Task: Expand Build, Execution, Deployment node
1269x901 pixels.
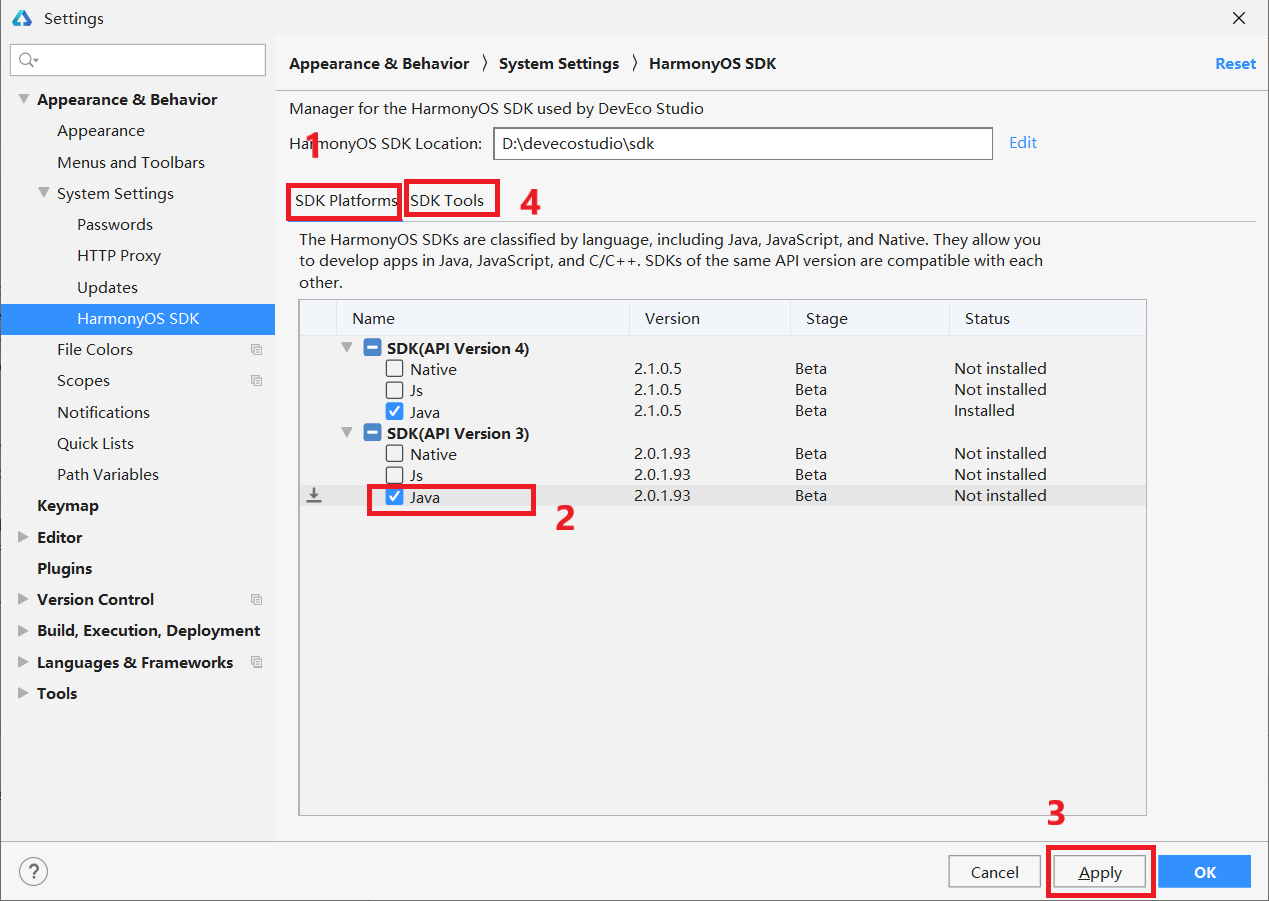Action: tap(24, 630)
